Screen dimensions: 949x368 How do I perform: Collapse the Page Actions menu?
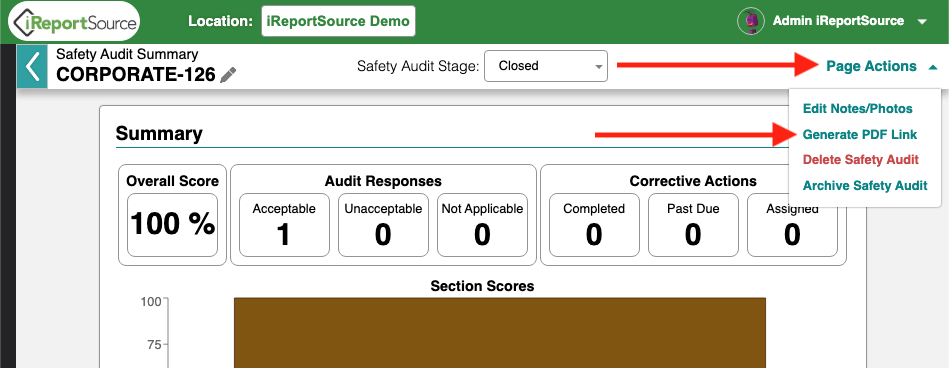pyautogui.click(x=882, y=67)
